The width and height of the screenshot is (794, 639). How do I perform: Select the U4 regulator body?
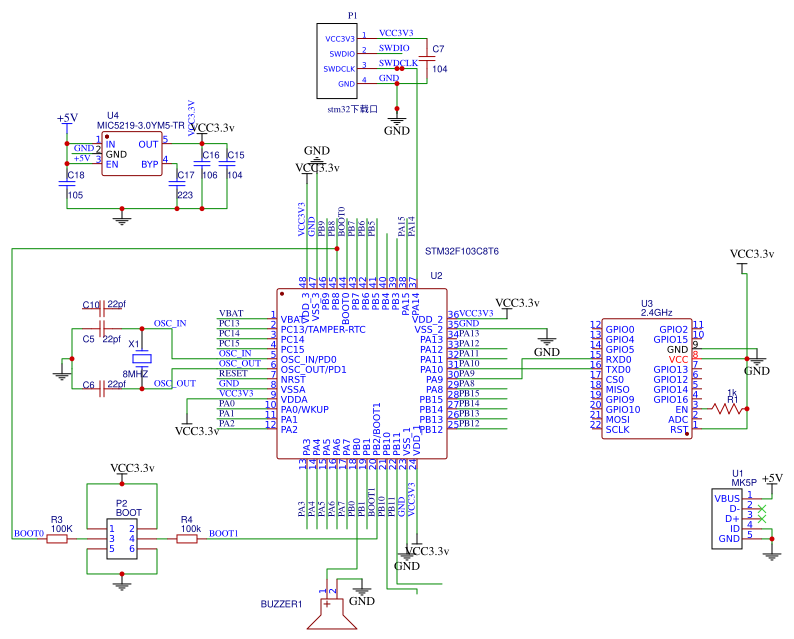pyautogui.click(x=132, y=153)
